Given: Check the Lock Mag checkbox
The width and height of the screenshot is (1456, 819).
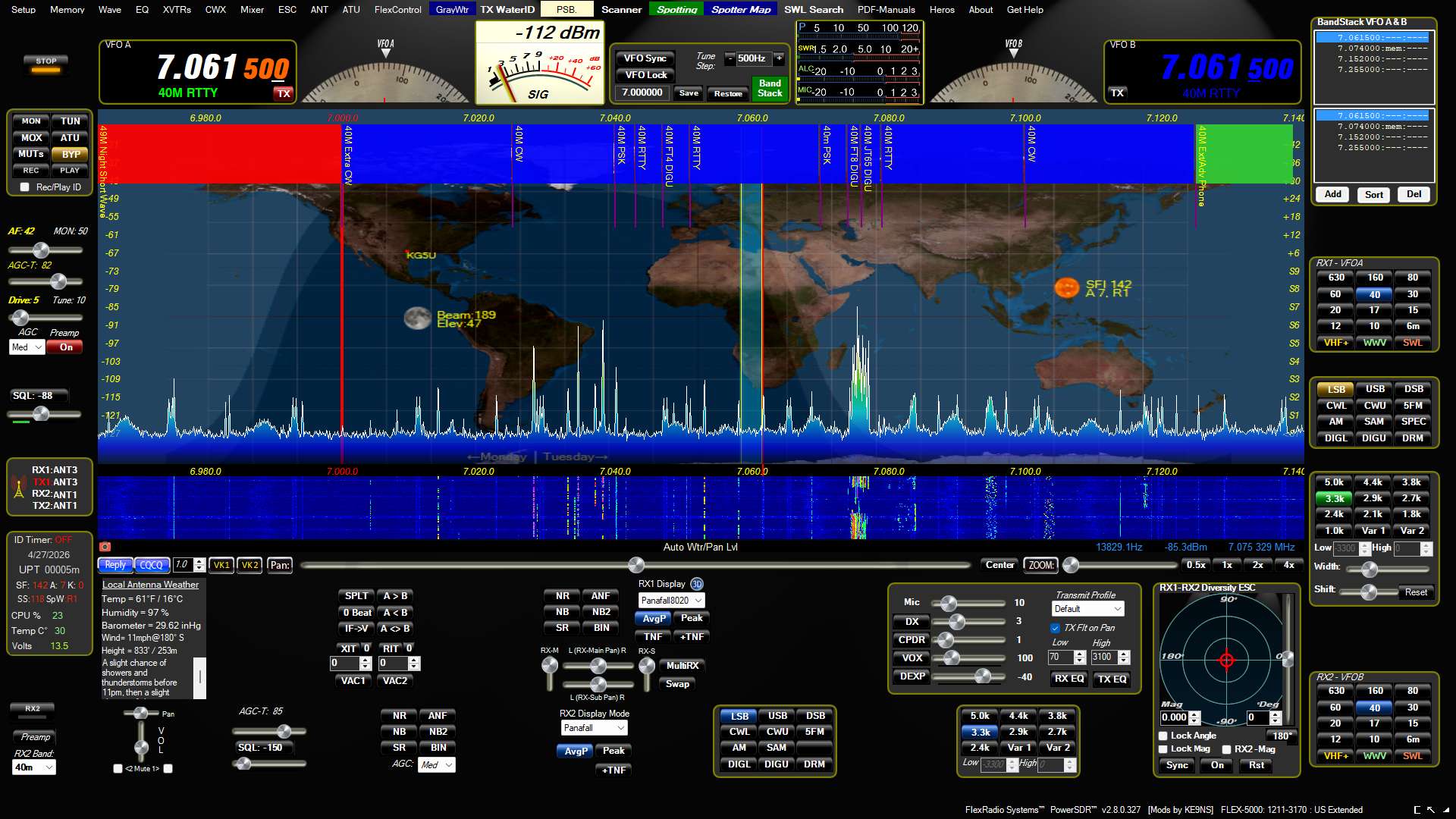Looking at the screenshot, I should (1163, 749).
